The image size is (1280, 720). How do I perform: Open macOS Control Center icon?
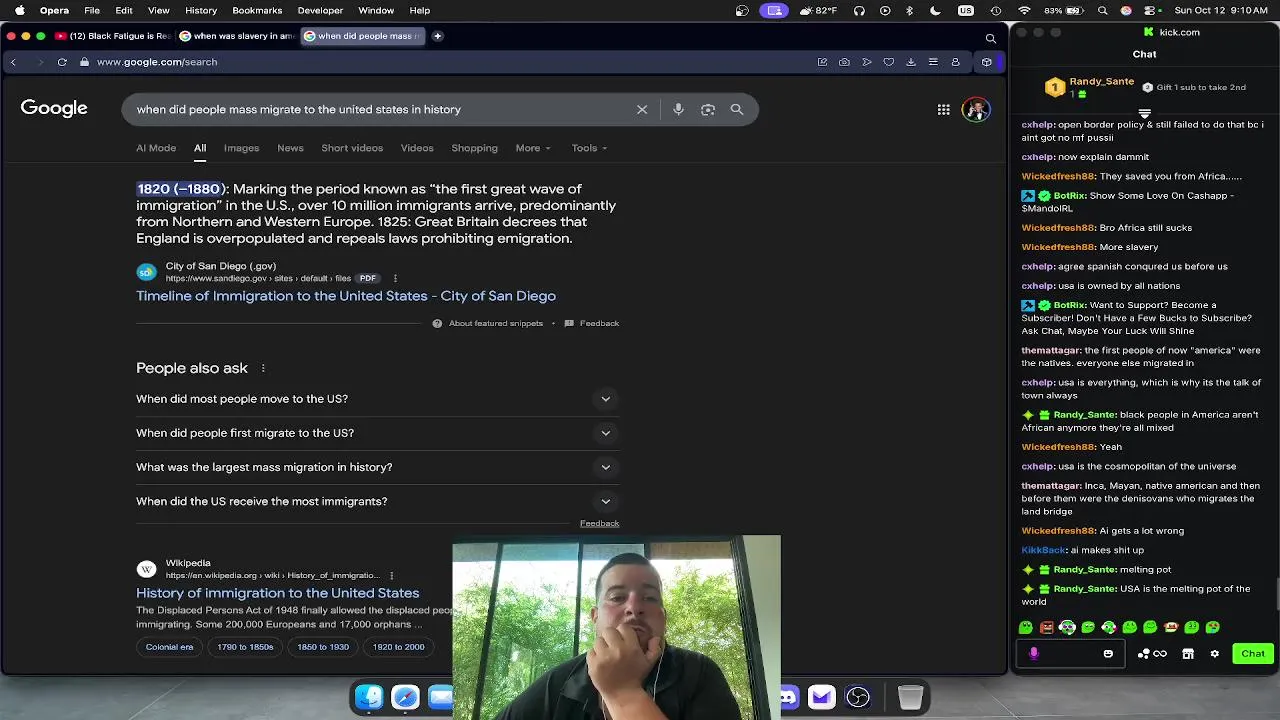tap(1150, 10)
